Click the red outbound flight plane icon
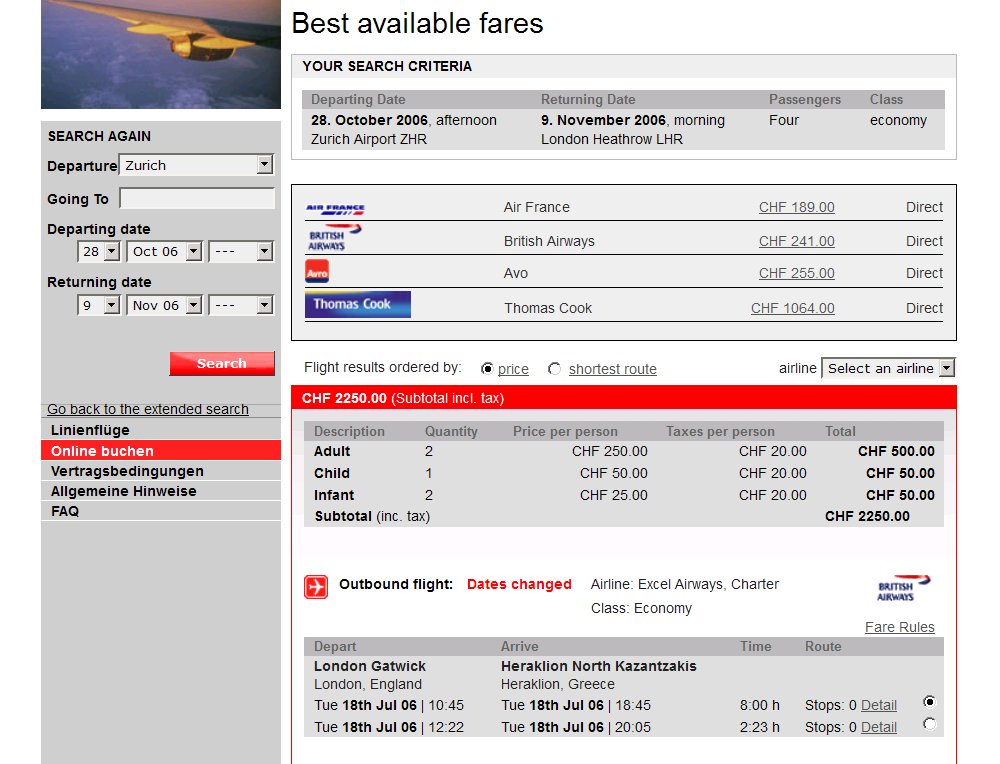 pyautogui.click(x=316, y=587)
